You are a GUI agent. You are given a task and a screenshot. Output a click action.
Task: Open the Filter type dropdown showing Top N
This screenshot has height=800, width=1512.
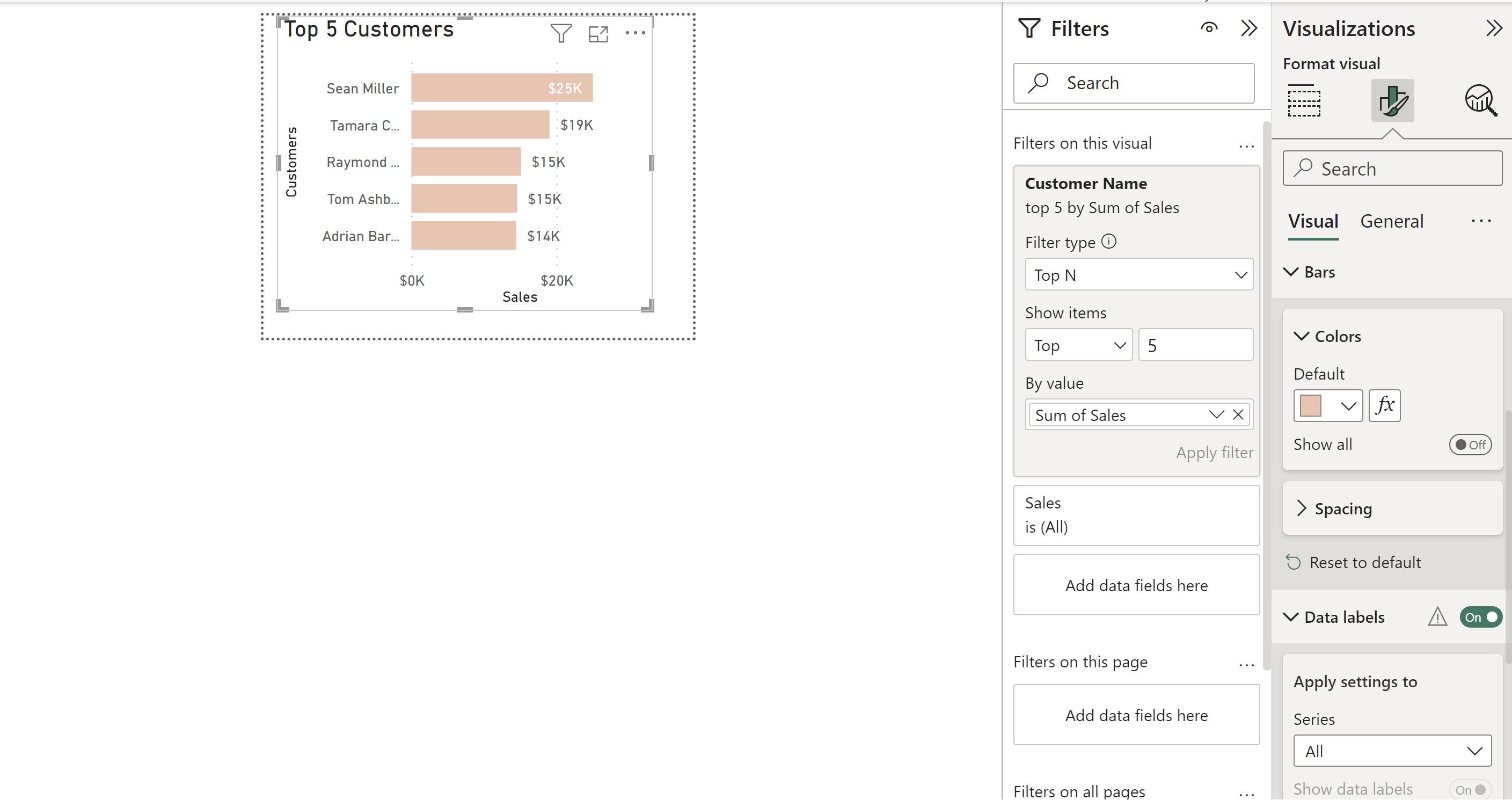point(1138,275)
